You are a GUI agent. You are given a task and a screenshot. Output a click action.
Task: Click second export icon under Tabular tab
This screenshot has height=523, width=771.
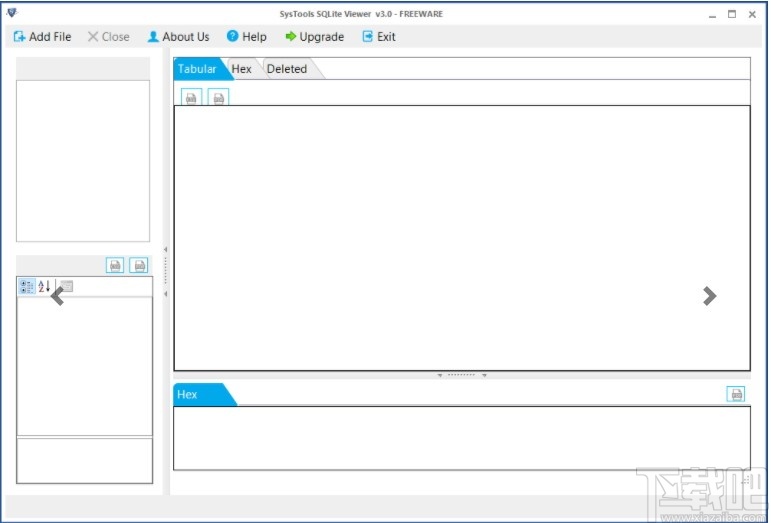click(218, 98)
